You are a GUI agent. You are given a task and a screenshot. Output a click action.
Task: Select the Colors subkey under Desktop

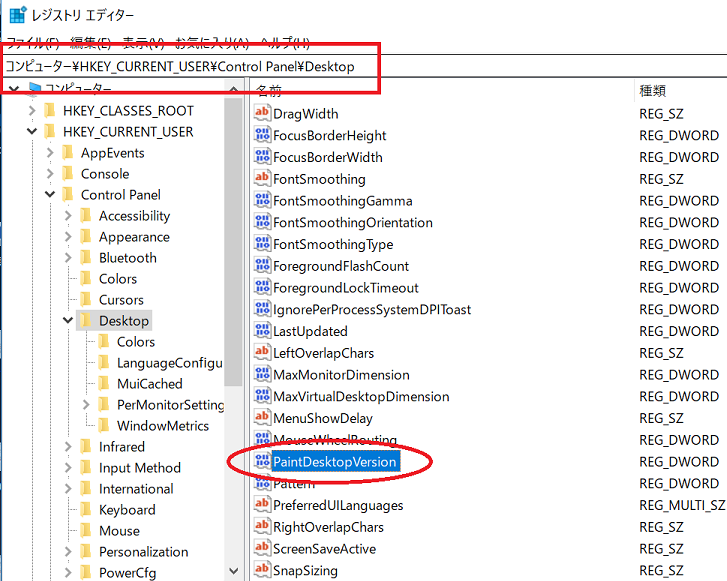[136, 342]
